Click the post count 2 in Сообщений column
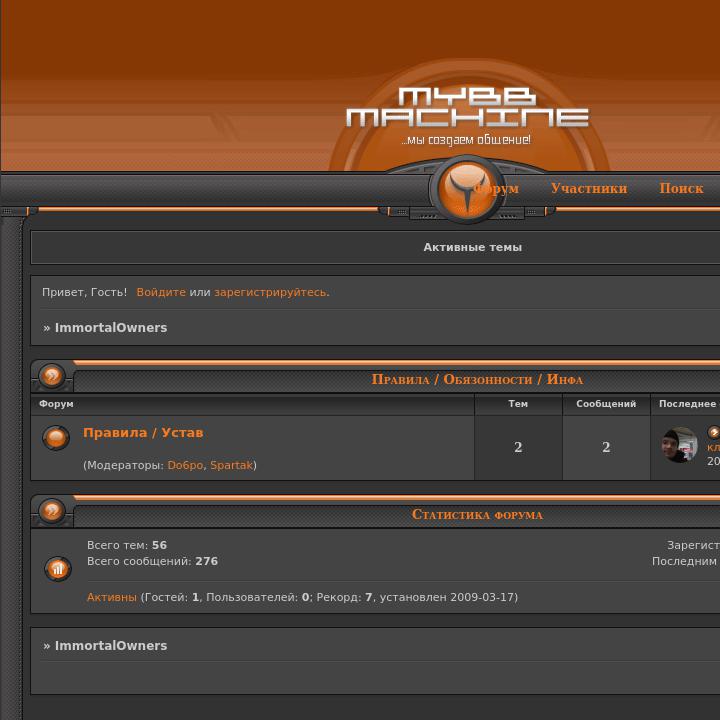This screenshot has height=720, width=720. (x=606, y=447)
